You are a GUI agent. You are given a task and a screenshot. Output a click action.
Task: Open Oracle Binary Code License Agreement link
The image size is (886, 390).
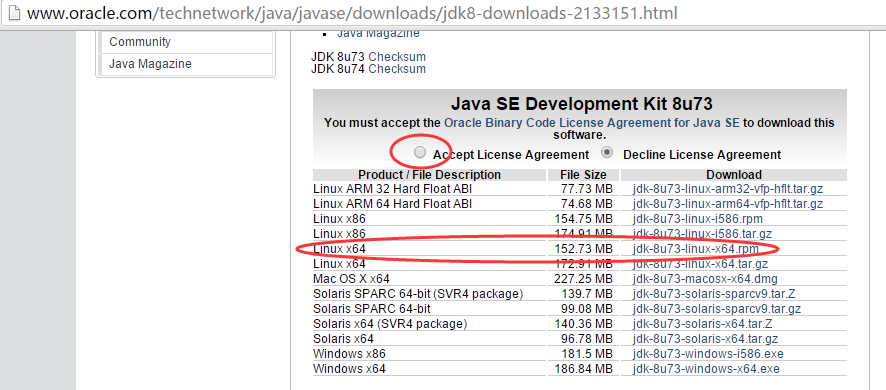point(592,123)
